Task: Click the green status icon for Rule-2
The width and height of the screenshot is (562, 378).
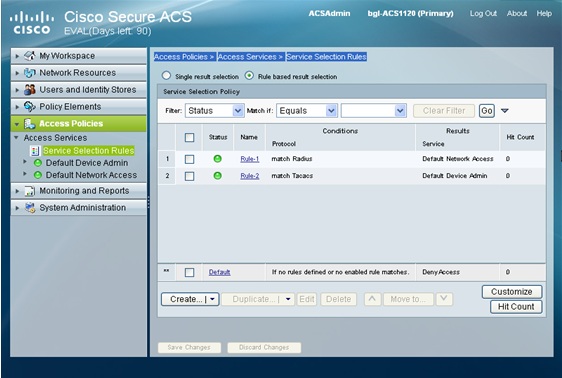Action: click(x=218, y=176)
